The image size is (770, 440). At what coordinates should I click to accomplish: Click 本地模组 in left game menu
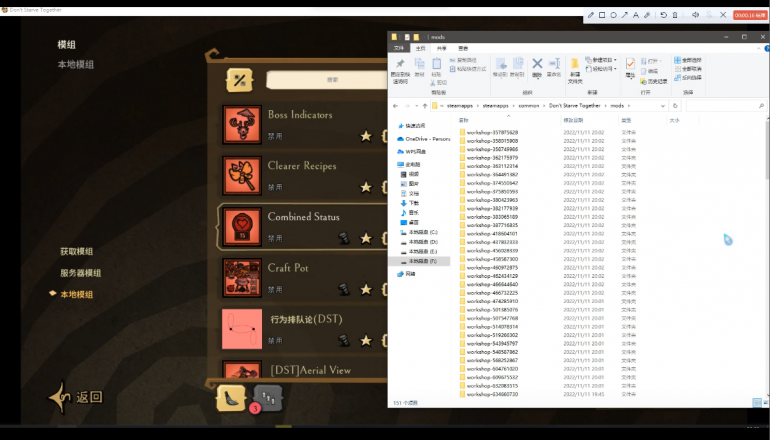[x=77, y=295]
